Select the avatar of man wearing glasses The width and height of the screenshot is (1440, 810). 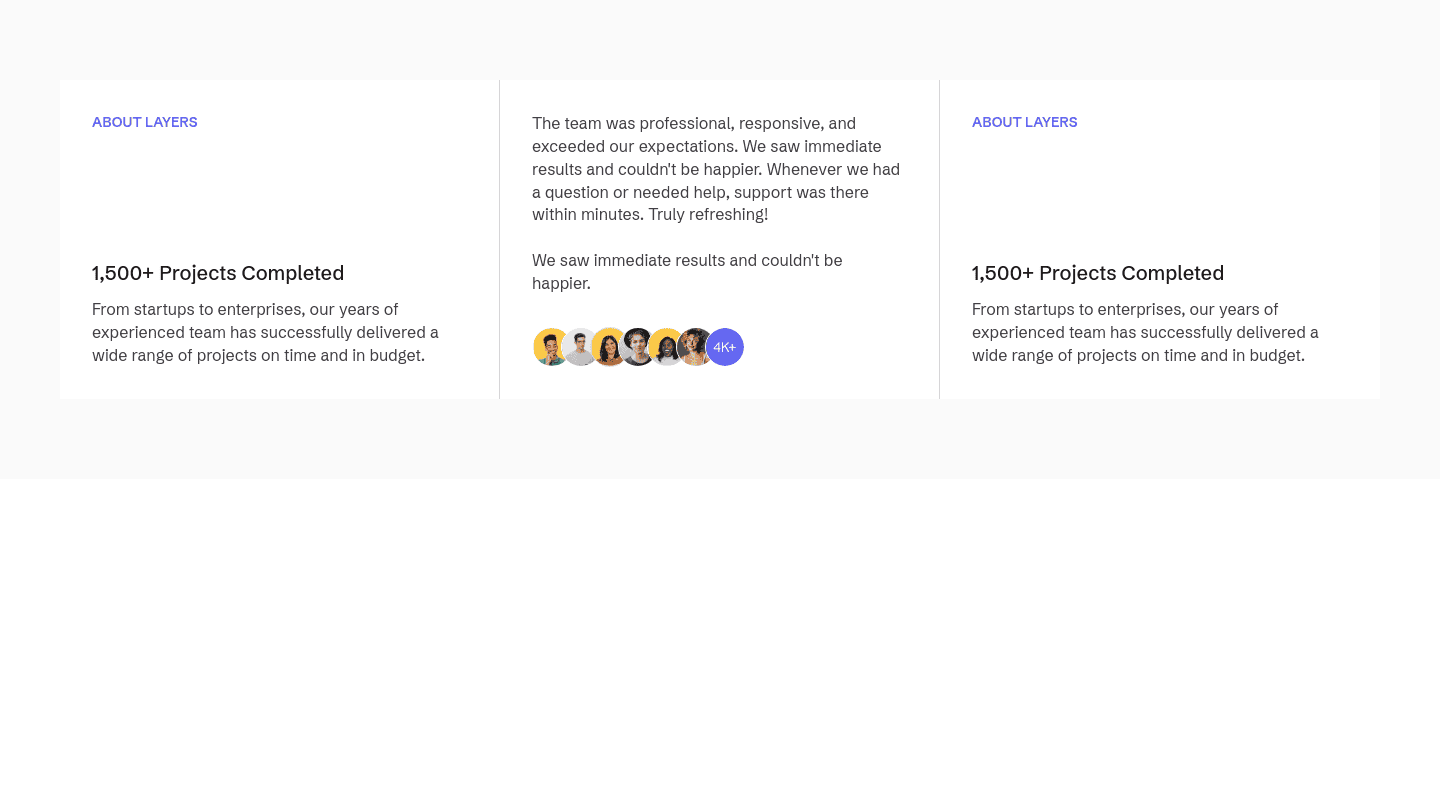tap(578, 347)
